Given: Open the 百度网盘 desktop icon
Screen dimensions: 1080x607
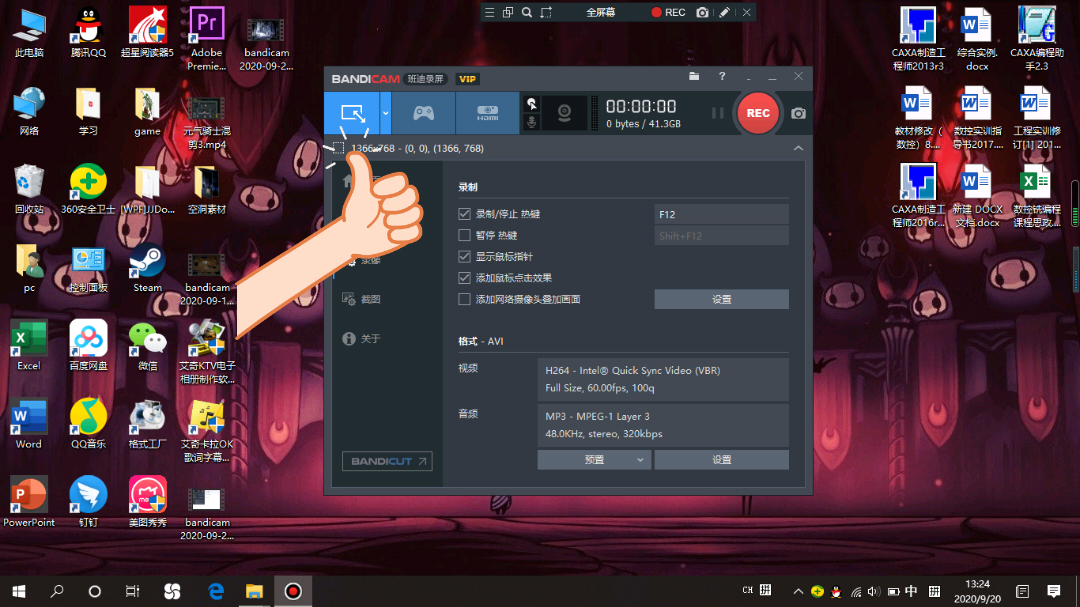Looking at the screenshot, I should [88, 346].
